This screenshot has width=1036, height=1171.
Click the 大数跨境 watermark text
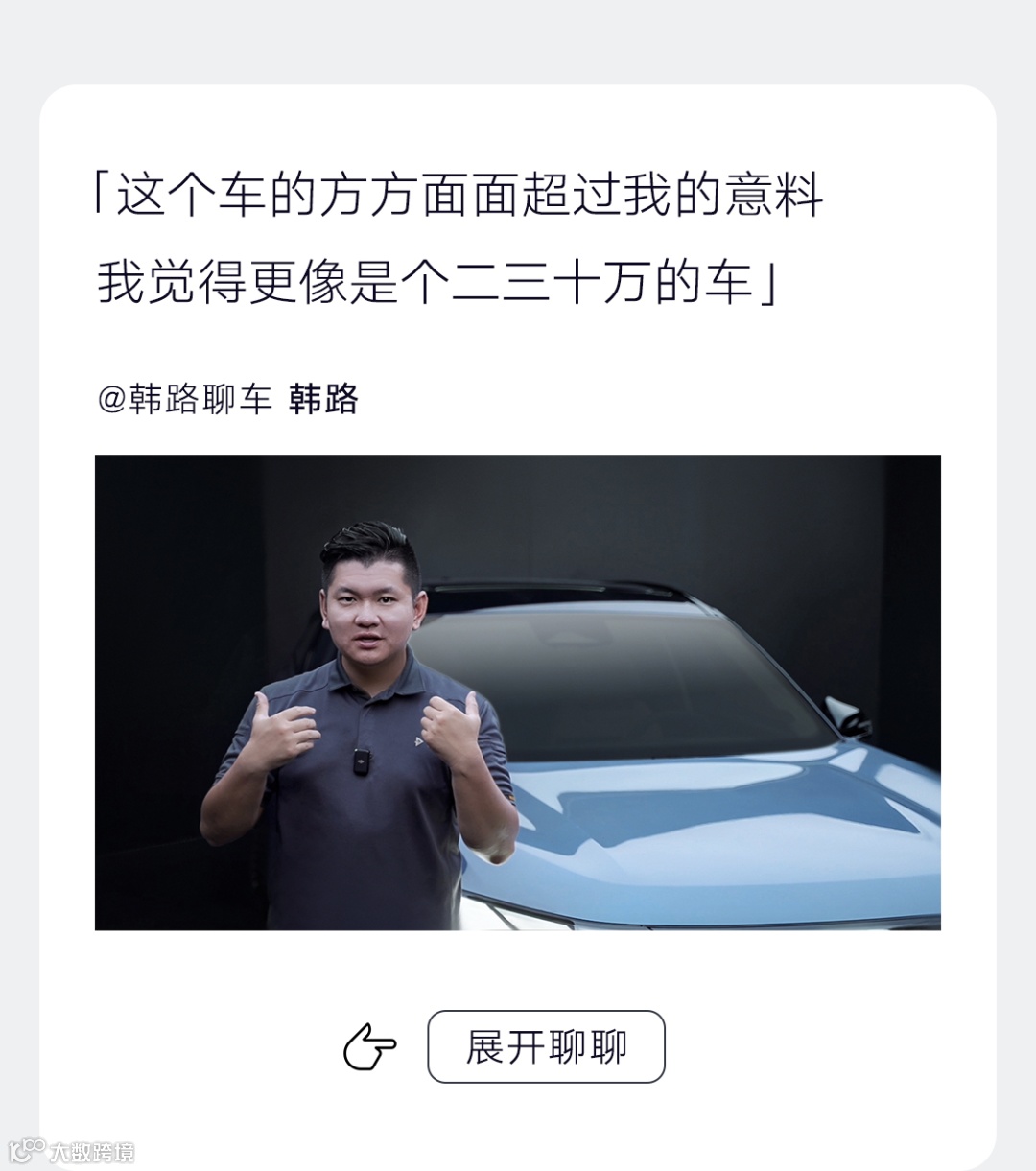(x=92, y=1151)
